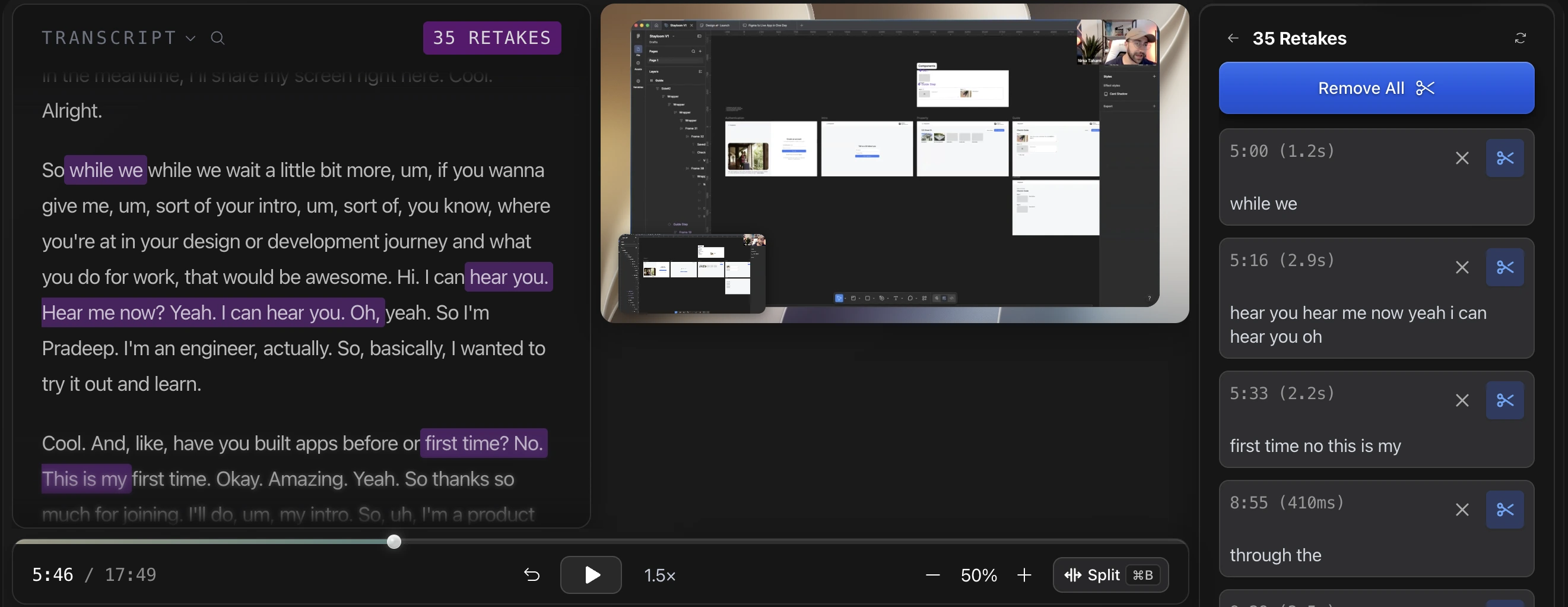Select highlighted "while we" in transcript
The height and width of the screenshot is (607, 1568).
click(x=106, y=170)
